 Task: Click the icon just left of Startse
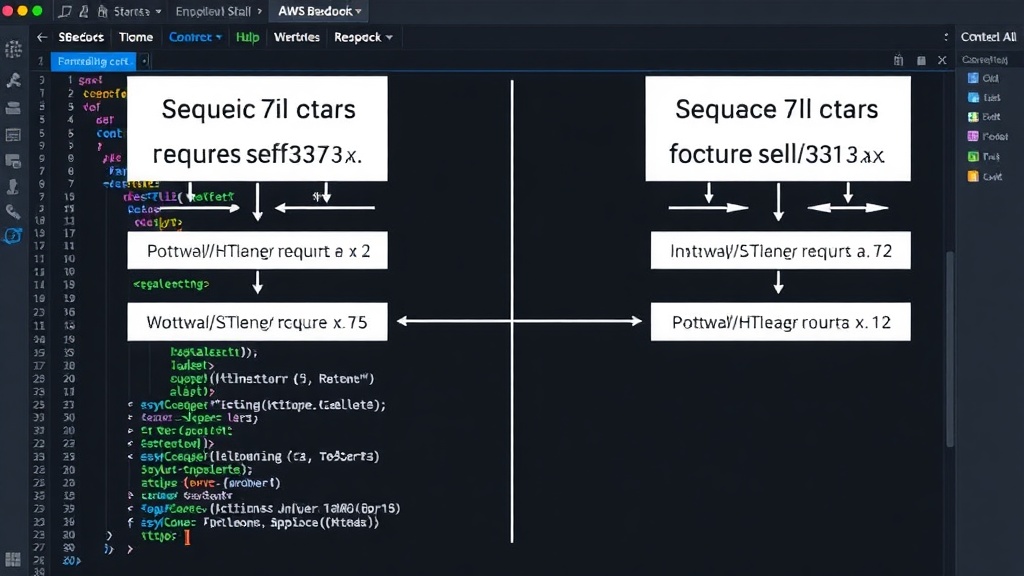pyautogui.click(x=103, y=11)
